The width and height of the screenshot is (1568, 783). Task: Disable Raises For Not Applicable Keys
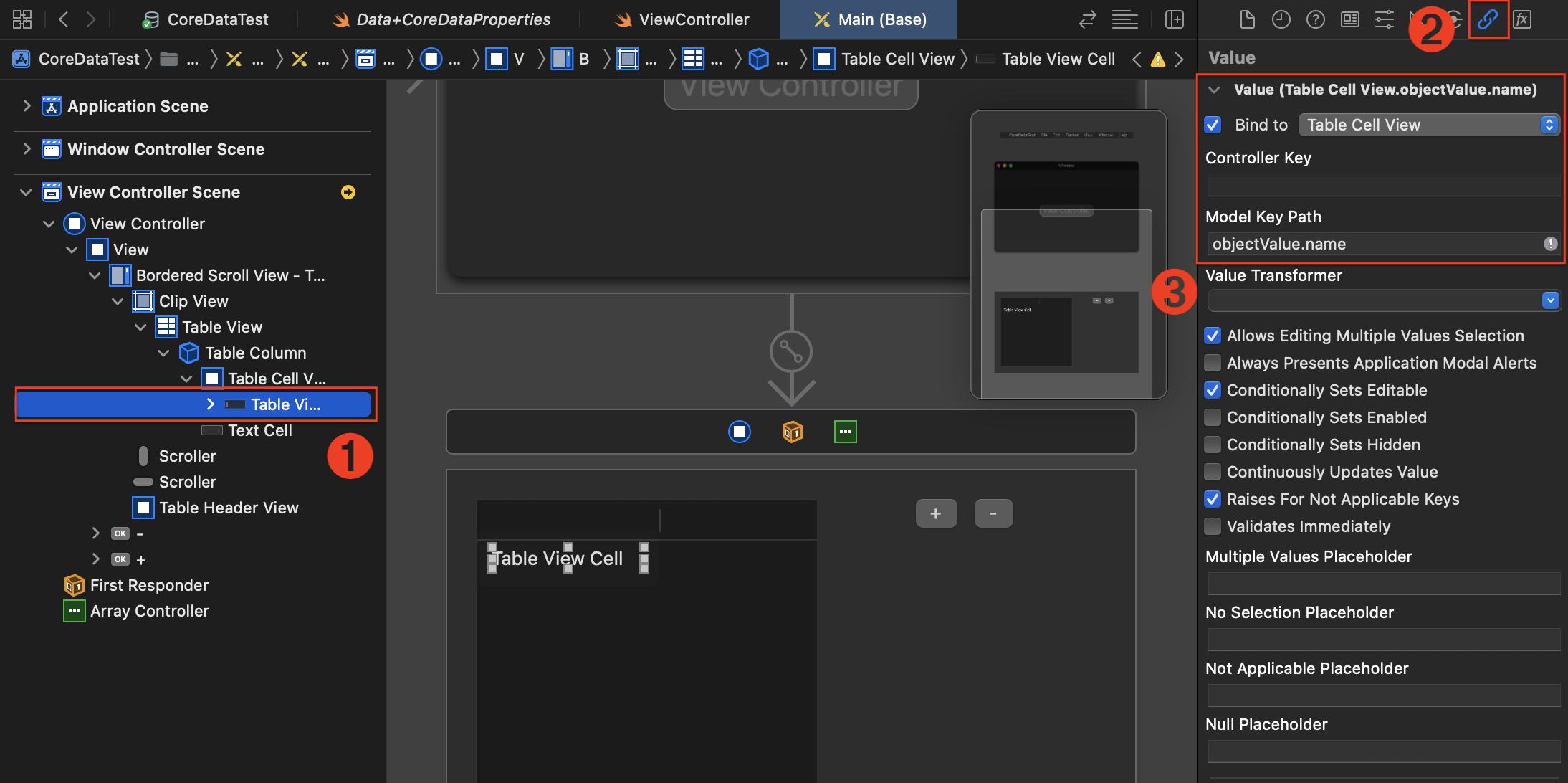[x=1213, y=499]
